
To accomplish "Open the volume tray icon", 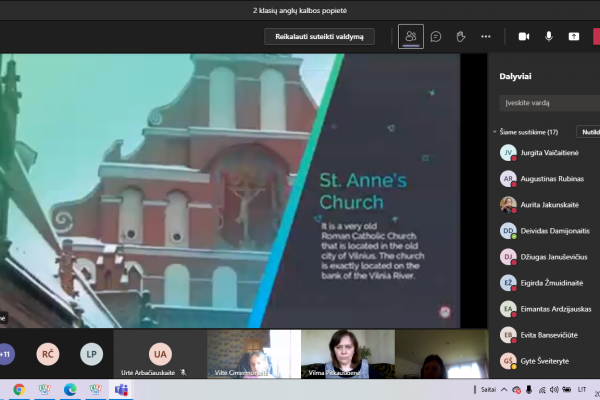I will click(554, 390).
